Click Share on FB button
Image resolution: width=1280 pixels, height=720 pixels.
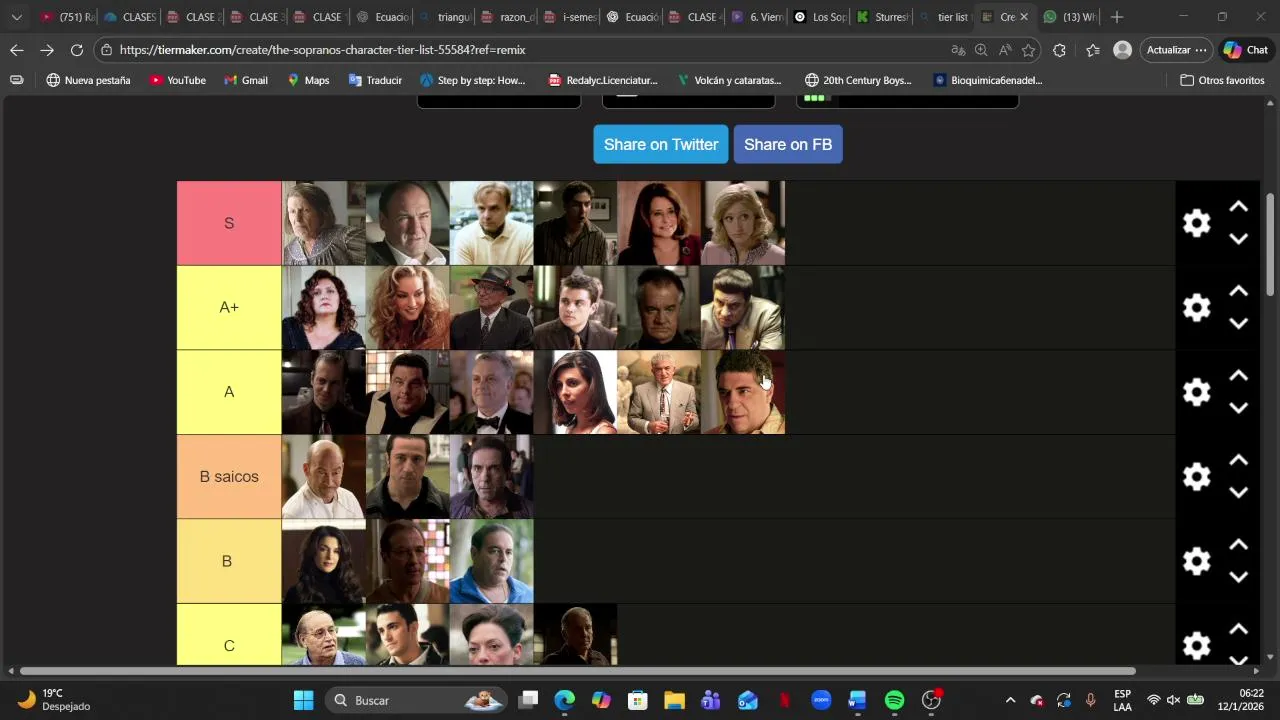click(x=788, y=144)
